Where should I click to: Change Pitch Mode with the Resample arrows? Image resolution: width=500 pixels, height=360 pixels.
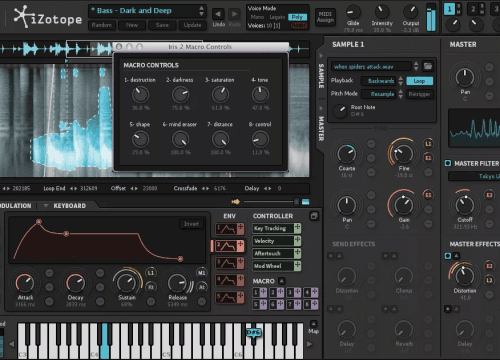point(401,94)
